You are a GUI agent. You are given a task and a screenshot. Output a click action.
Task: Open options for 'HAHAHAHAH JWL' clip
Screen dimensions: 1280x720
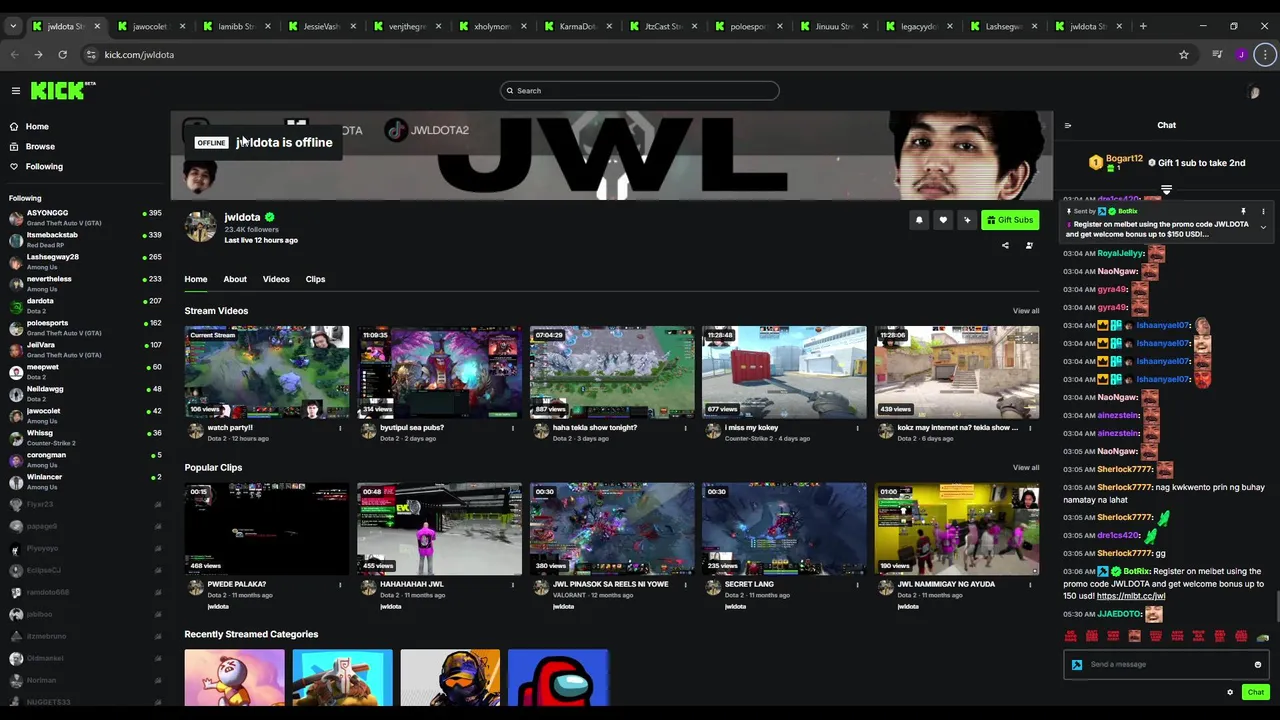[513, 584]
